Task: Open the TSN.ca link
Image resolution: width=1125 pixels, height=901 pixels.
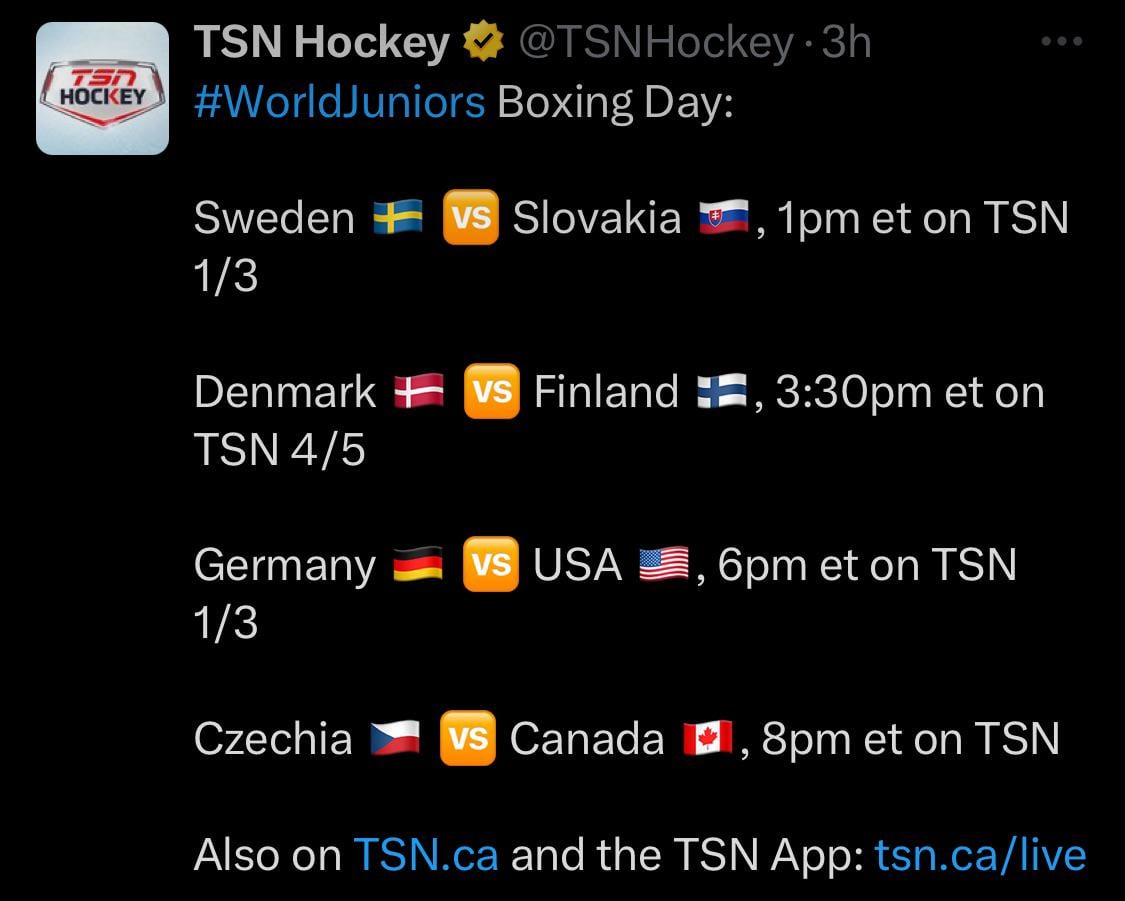Action: pos(426,855)
